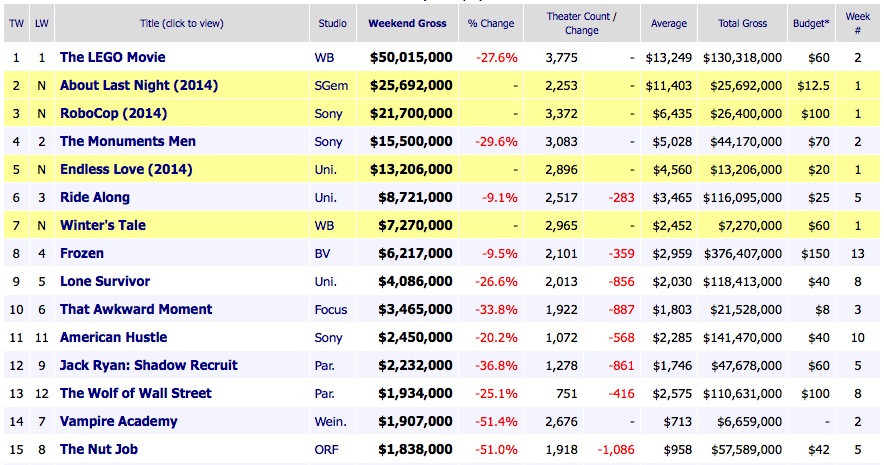The image size is (884, 465).
Task: Open The Wolf of Wall Street
Action: [135, 394]
